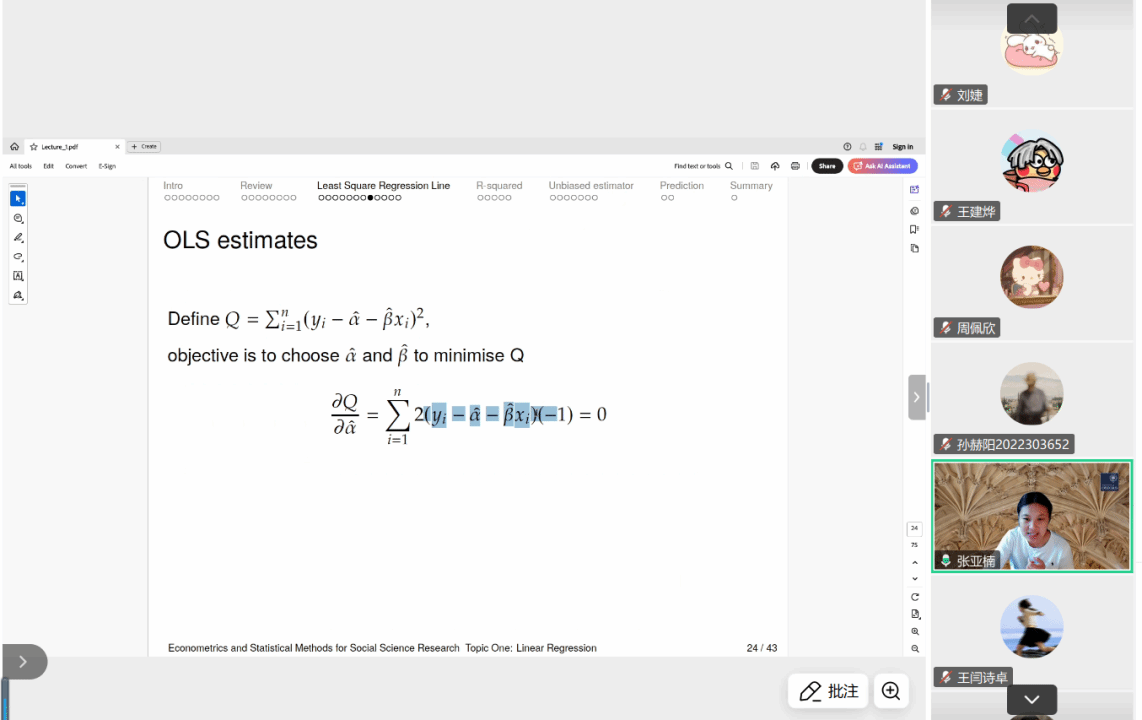Click the add text box tool

click(18, 276)
